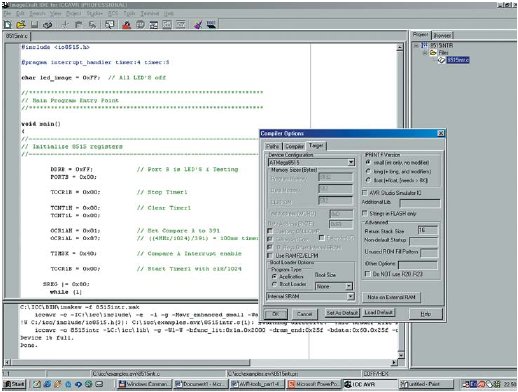Select the Project tab in right panel
The width and height of the screenshot is (518, 392).
point(420,35)
